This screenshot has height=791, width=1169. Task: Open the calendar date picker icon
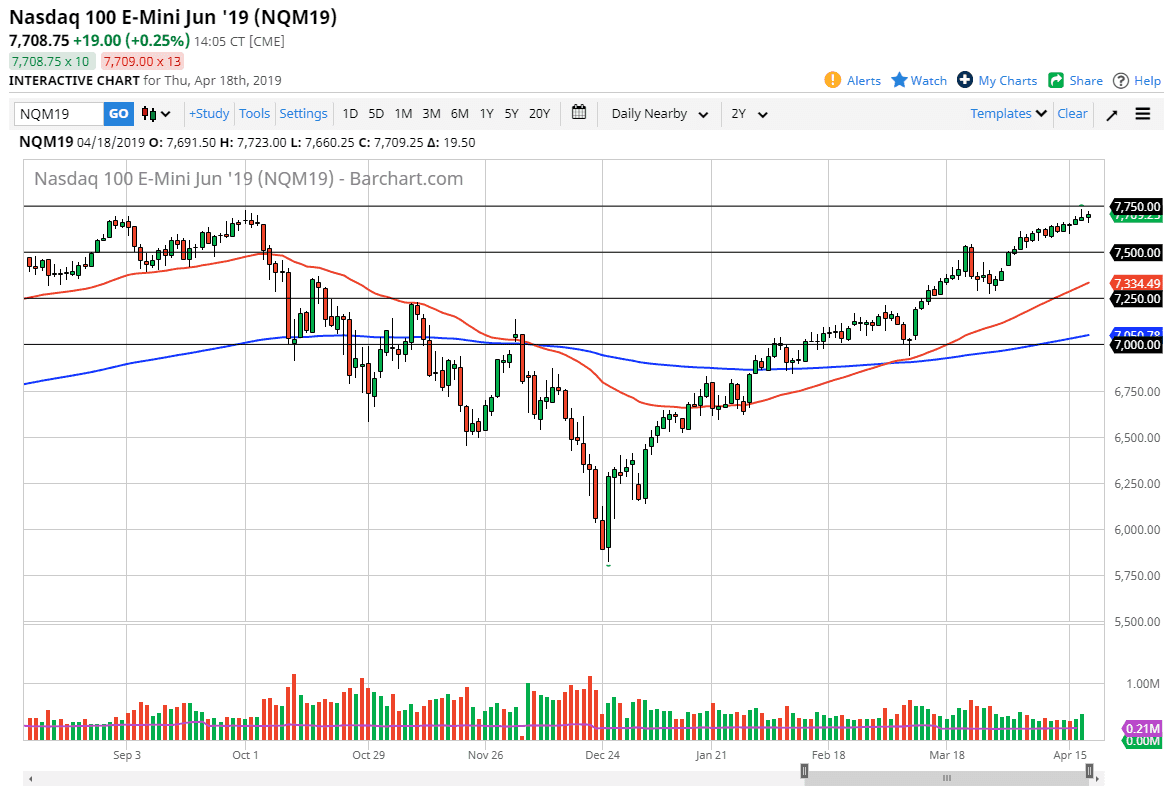coord(578,113)
